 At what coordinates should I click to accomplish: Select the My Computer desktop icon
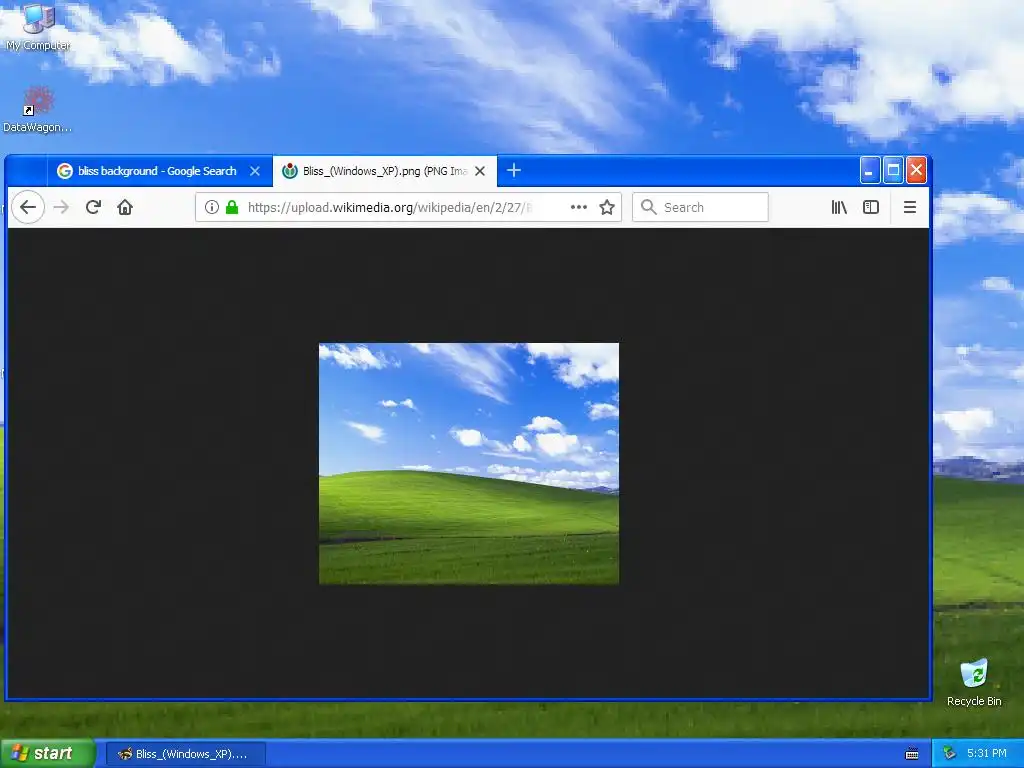pyautogui.click(x=38, y=27)
